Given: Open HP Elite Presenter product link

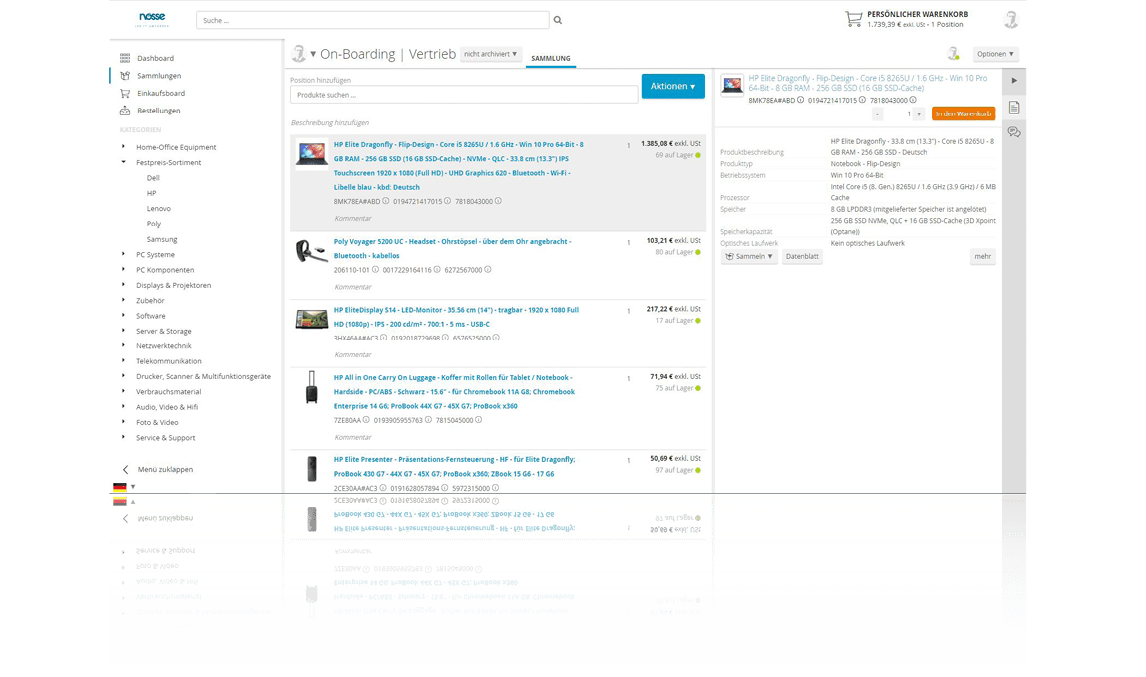Looking at the screenshot, I should coord(455,466).
